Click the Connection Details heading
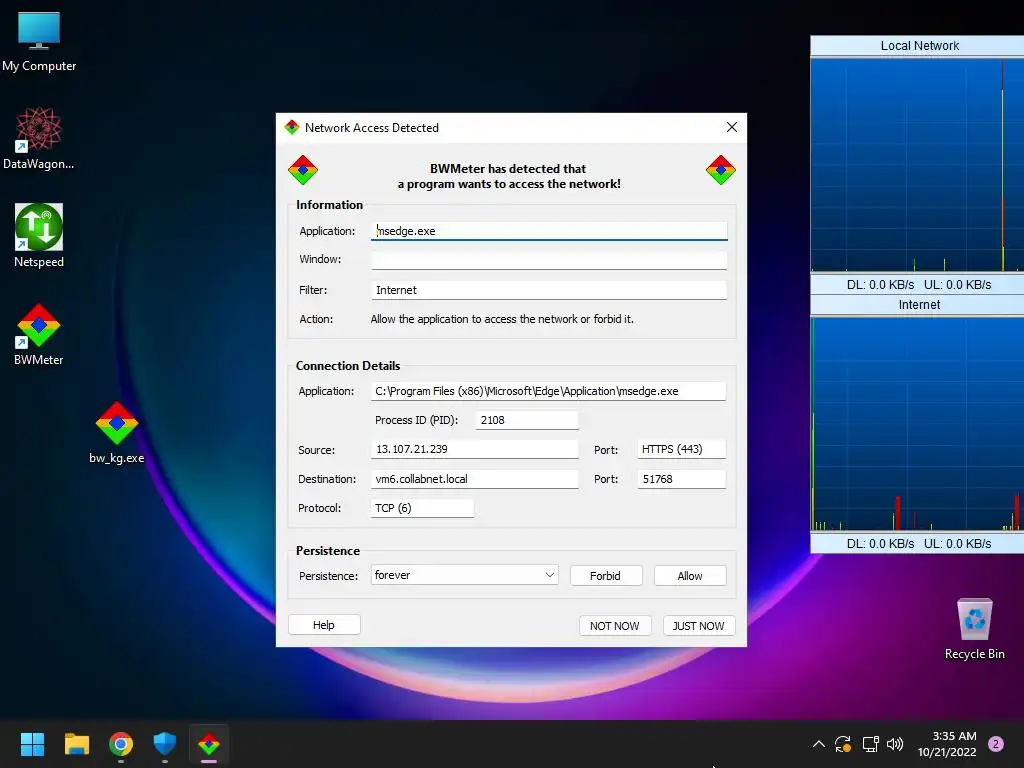Image resolution: width=1024 pixels, height=768 pixels. click(x=347, y=366)
